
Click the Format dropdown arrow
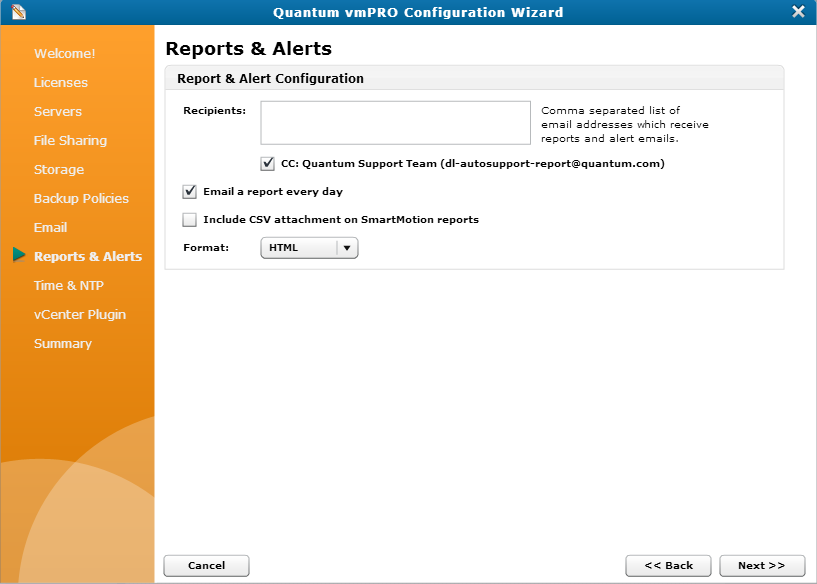(345, 247)
